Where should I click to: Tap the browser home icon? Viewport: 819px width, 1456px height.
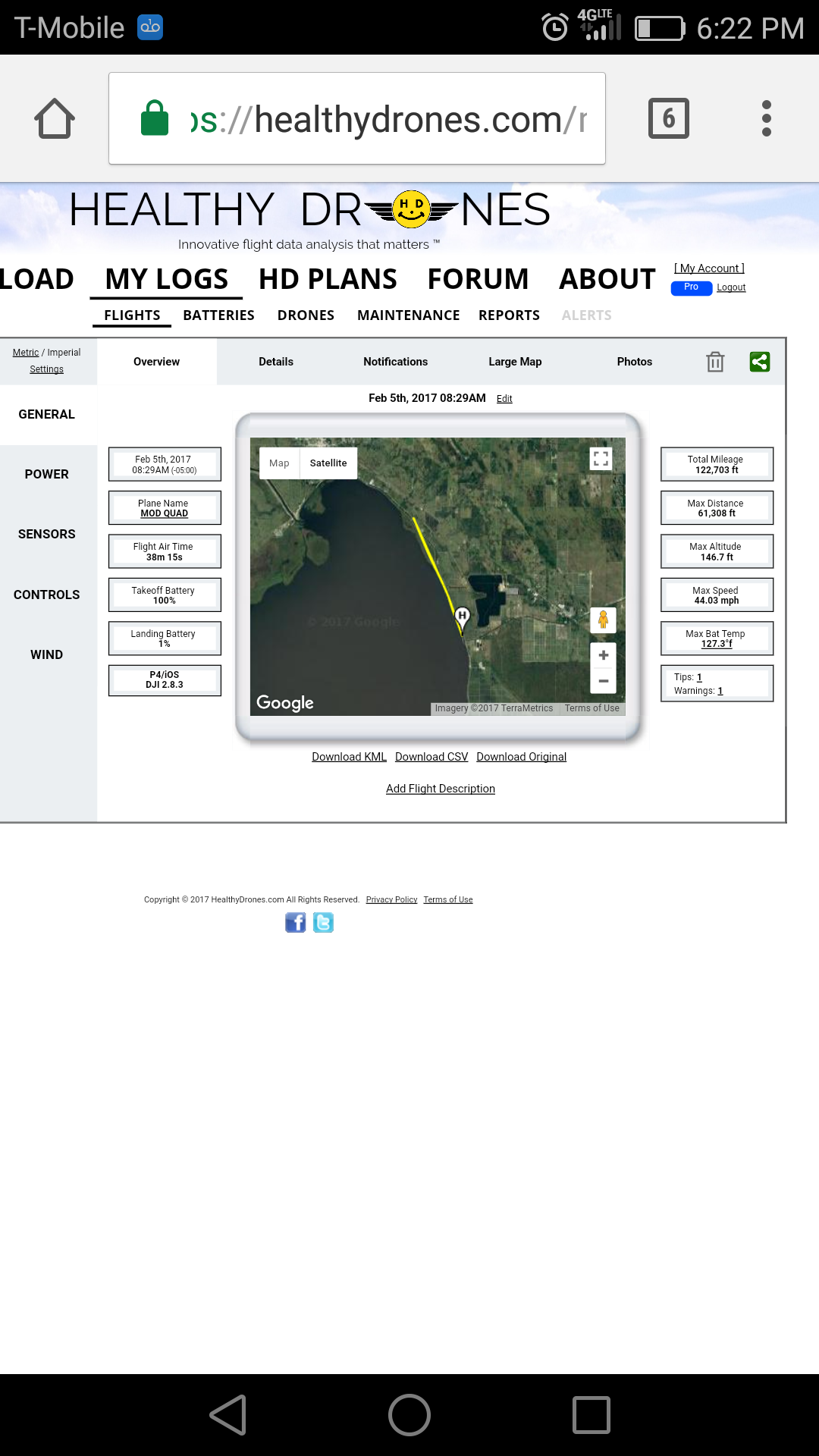click(55, 118)
